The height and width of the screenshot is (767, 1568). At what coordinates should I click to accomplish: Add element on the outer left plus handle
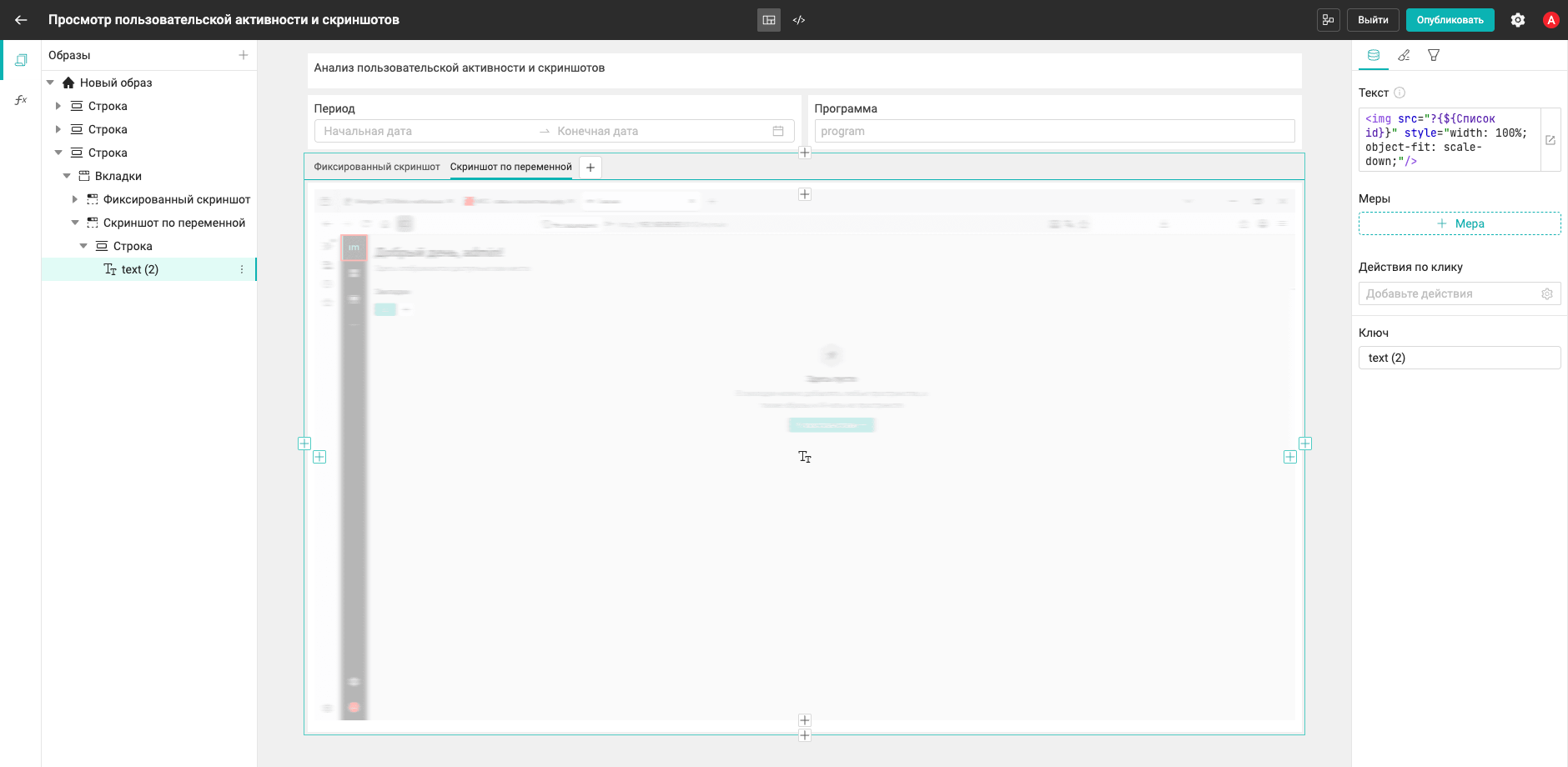304,444
